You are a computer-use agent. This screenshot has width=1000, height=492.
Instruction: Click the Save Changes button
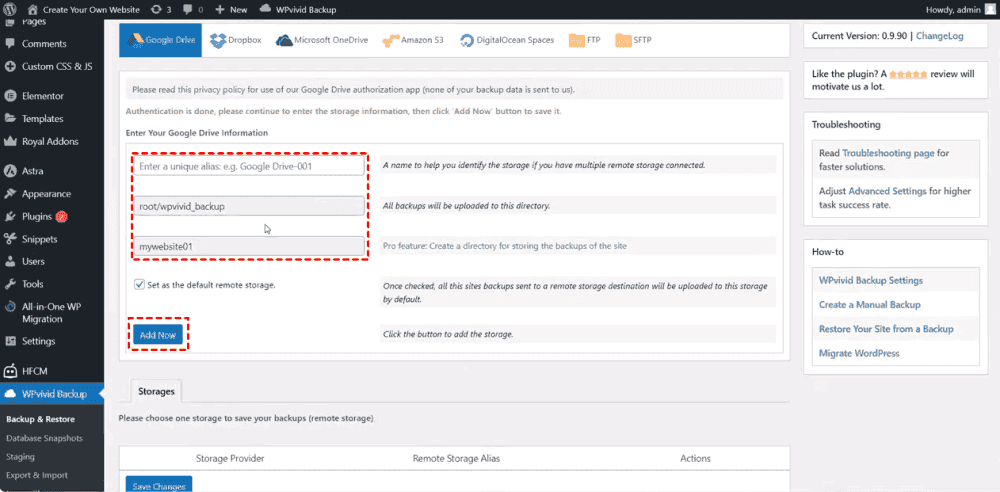coord(159,486)
